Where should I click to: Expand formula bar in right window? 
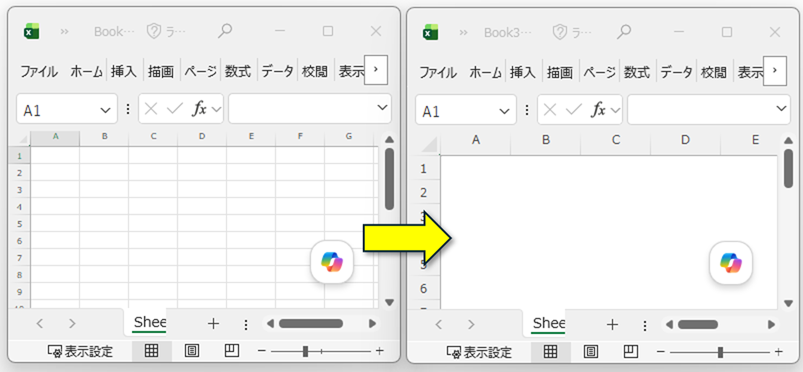[781, 108]
